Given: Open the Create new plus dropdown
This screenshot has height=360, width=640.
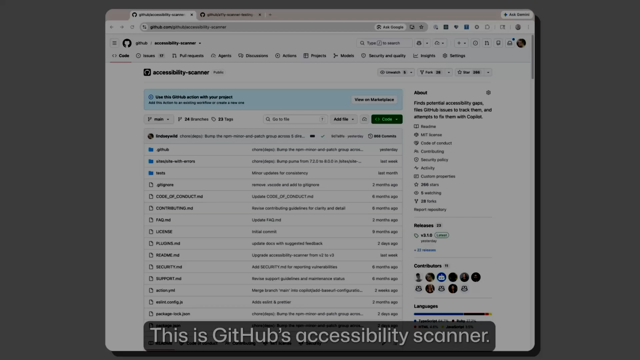Looking at the screenshot, I should pyautogui.click(x=461, y=43).
